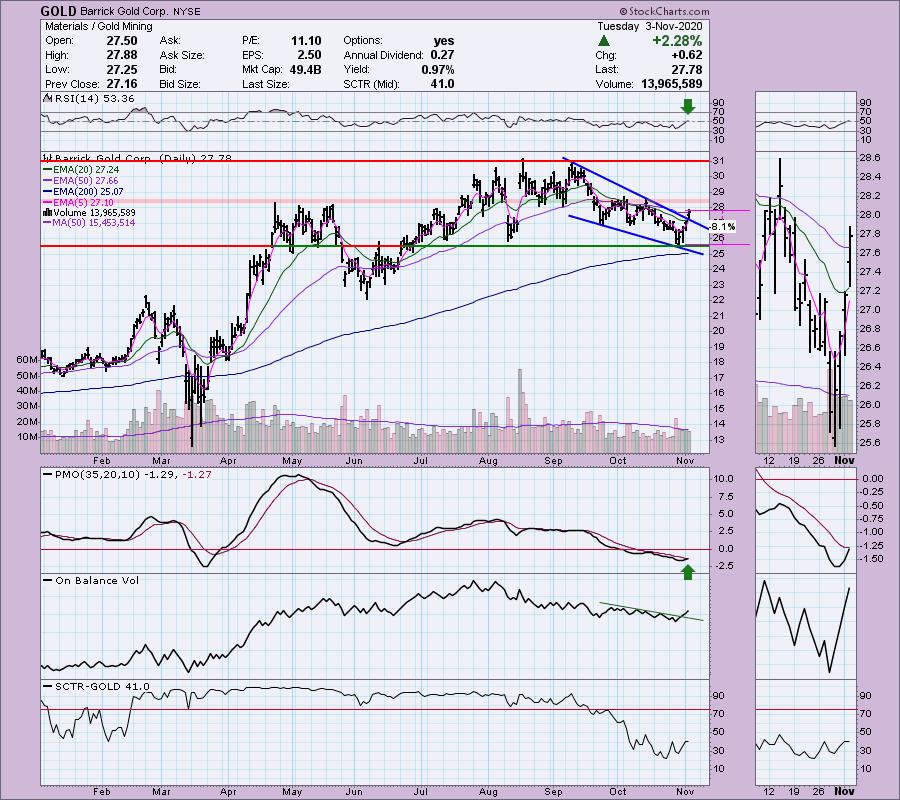This screenshot has width=900, height=800.
Task: Click 25.6 on the zoomed price axis
Action: 871,442
